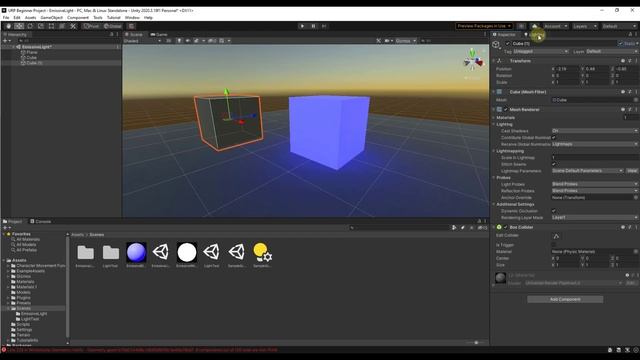Select the blue emissive material thumbnail

coord(136,252)
